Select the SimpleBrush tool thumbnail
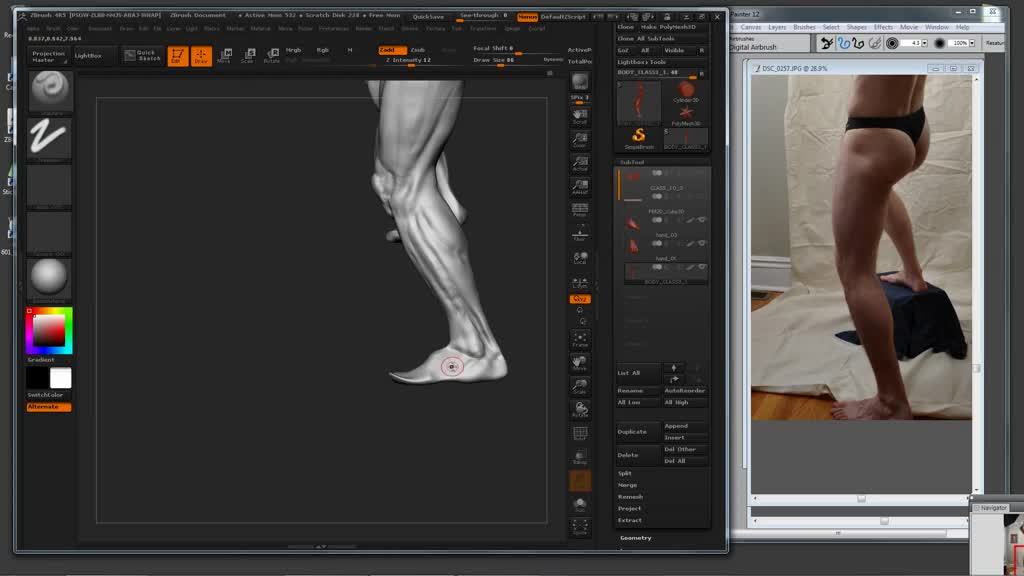This screenshot has height=576, width=1024. [639, 138]
